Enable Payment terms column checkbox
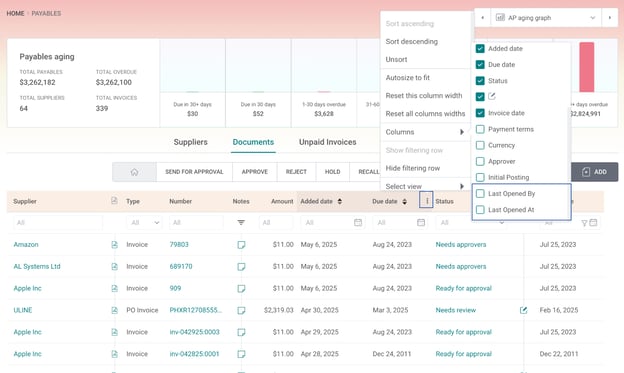This screenshot has width=624, height=373. pyautogui.click(x=480, y=129)
